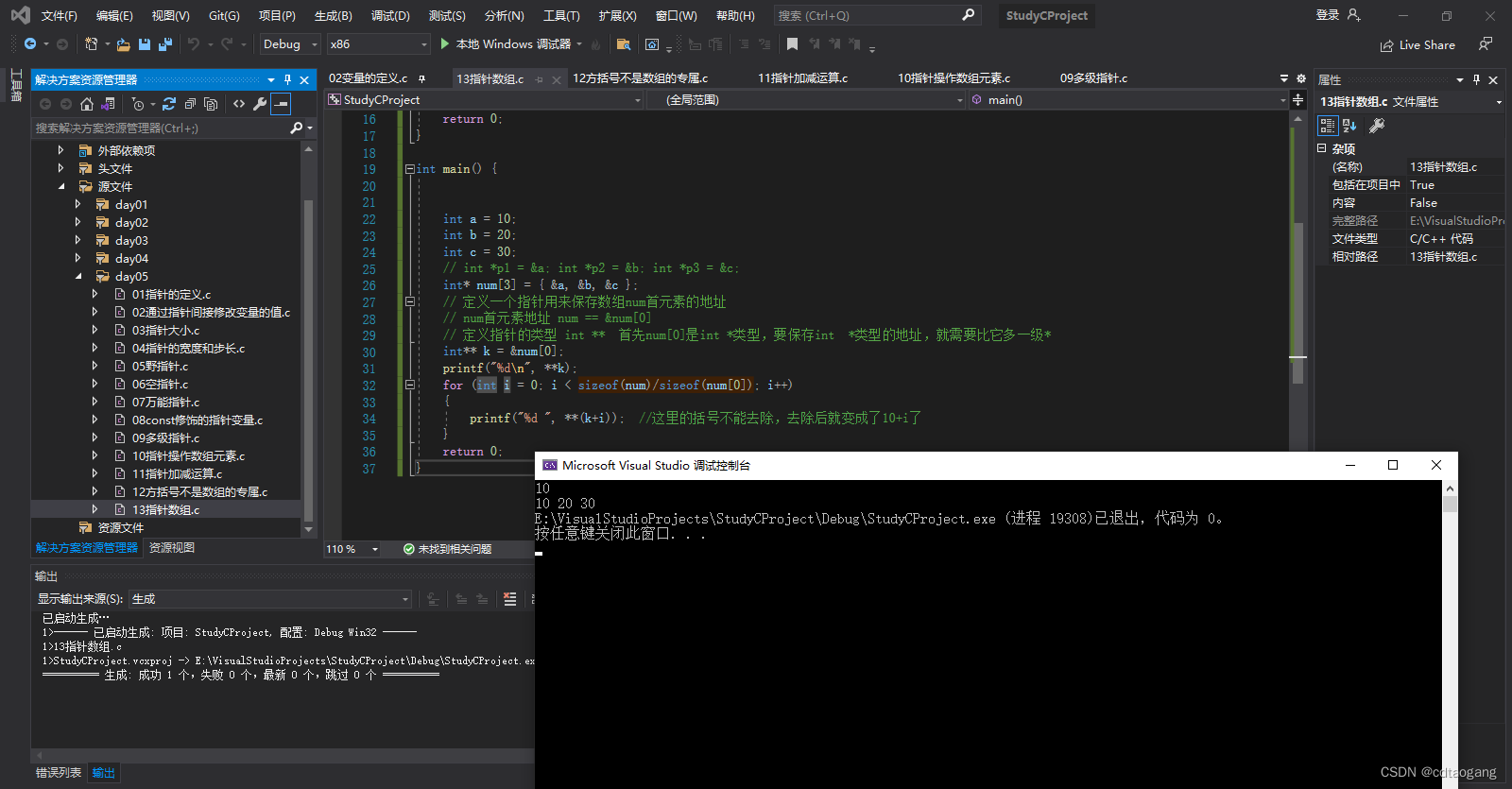The height and width of the screenshot is (789, 1512).
Task: Save the current file with floppy icon
Action: click(145, 44)
